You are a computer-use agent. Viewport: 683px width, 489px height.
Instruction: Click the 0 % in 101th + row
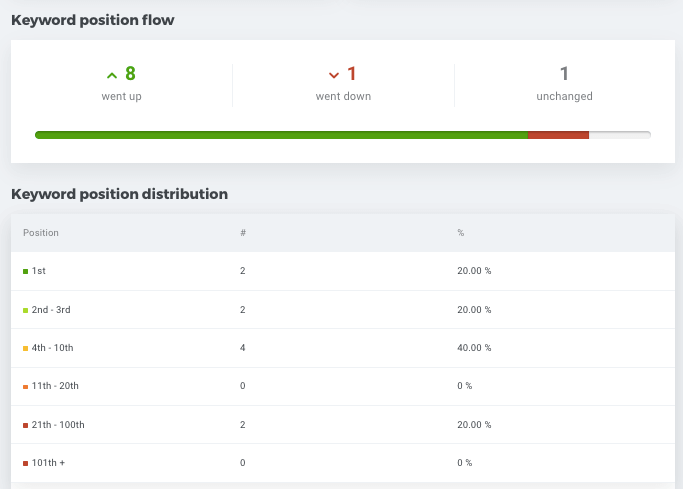pyautogui.click(x=464, y=462)
